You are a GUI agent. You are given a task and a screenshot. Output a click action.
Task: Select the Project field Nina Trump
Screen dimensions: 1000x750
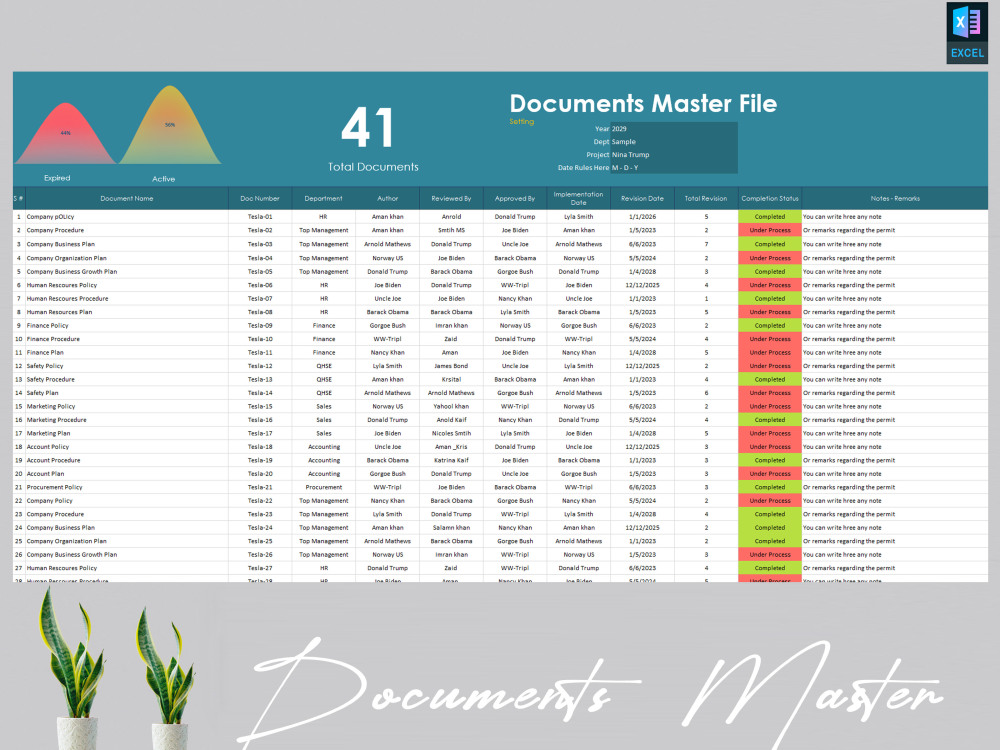coord(673,154)
